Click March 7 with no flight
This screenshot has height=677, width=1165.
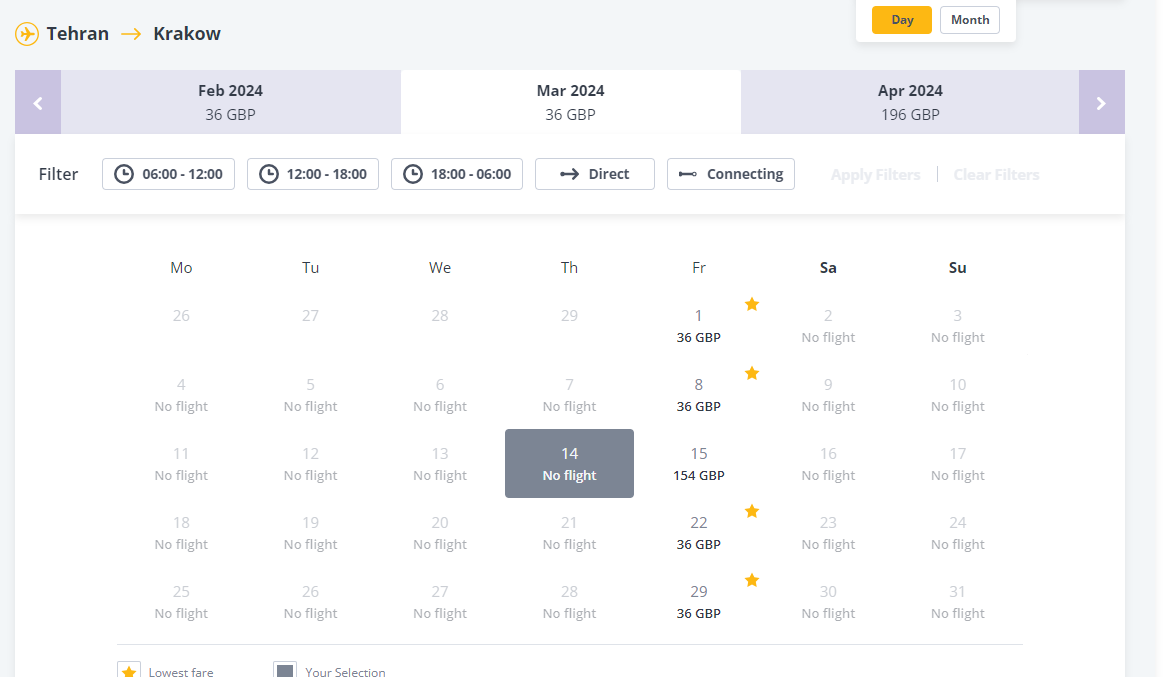coord(569,395)
